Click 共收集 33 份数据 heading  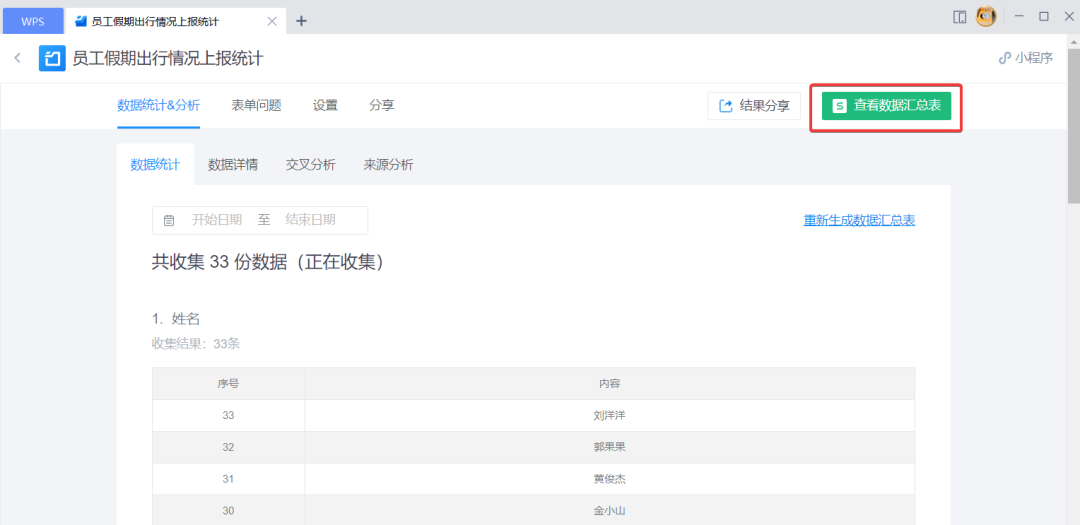(267, 262)
